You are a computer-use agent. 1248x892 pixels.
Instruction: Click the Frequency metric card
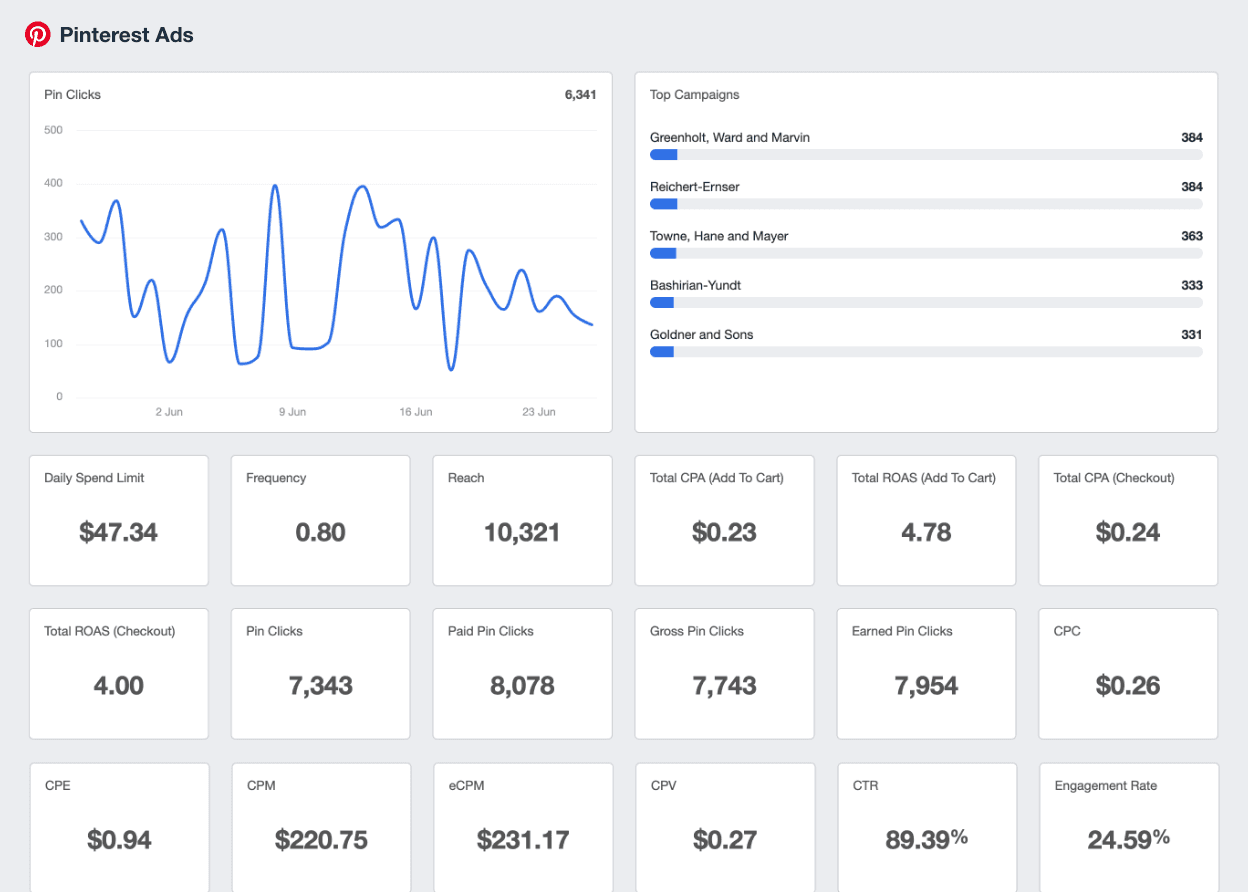click(320, 520)
